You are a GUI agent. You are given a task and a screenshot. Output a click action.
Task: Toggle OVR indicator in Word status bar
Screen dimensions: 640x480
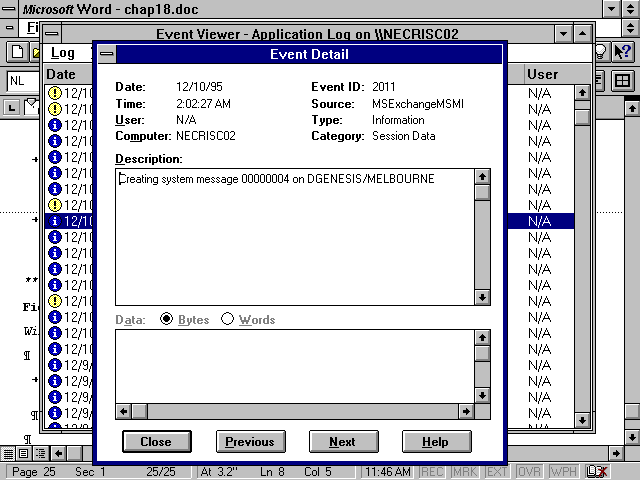[x=529, y=472]
